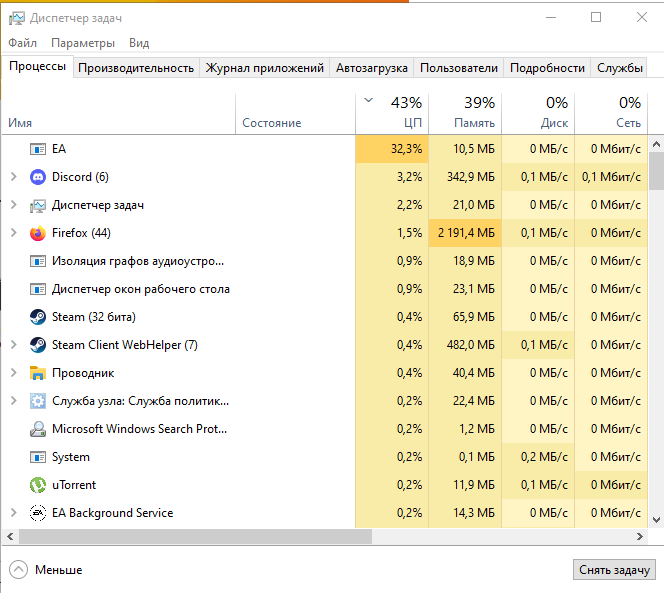Sort by the Имя column header
Screen dimensions: 664x593
coord(119,114)
